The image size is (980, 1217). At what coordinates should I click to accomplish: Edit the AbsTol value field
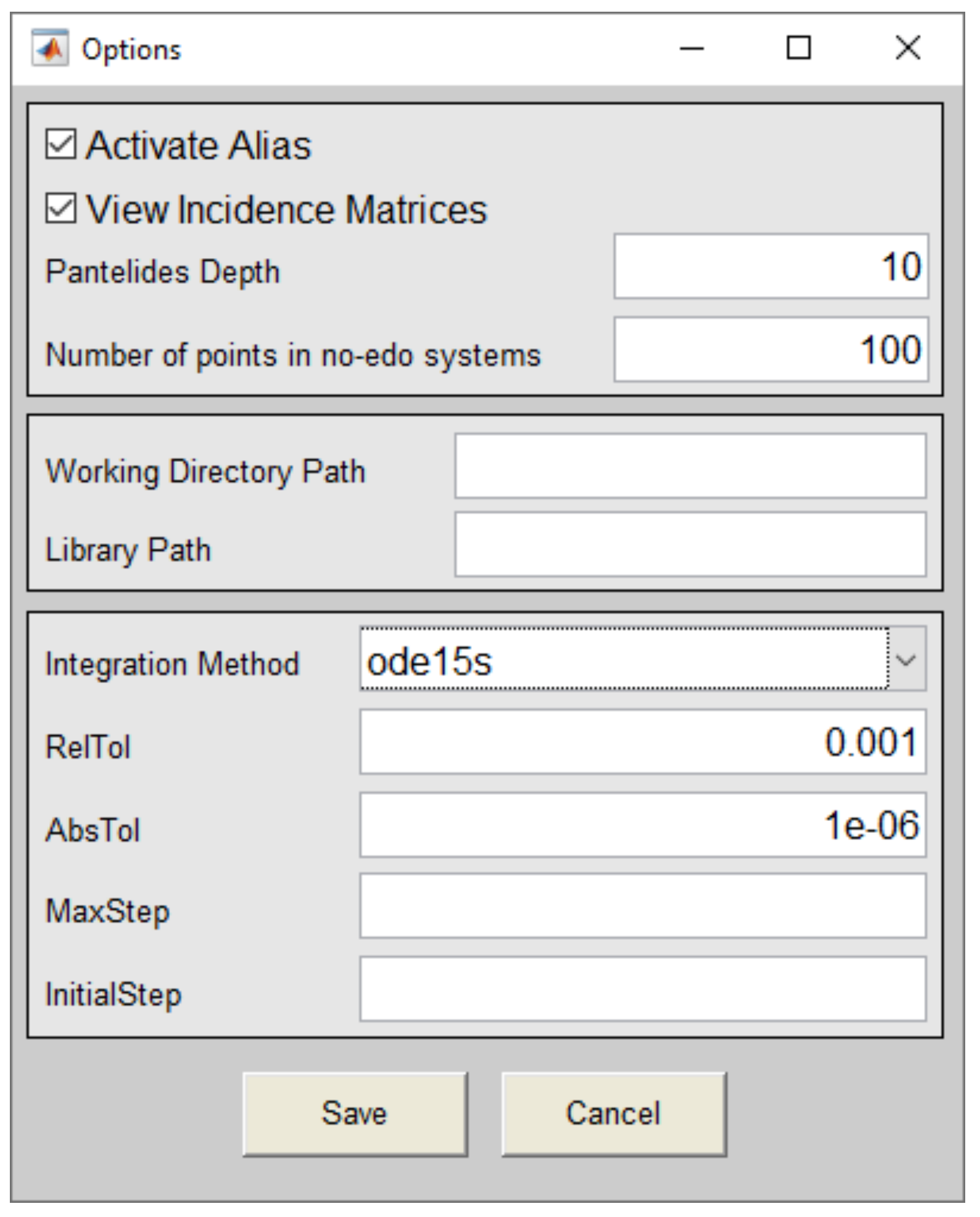pos(643,825)
